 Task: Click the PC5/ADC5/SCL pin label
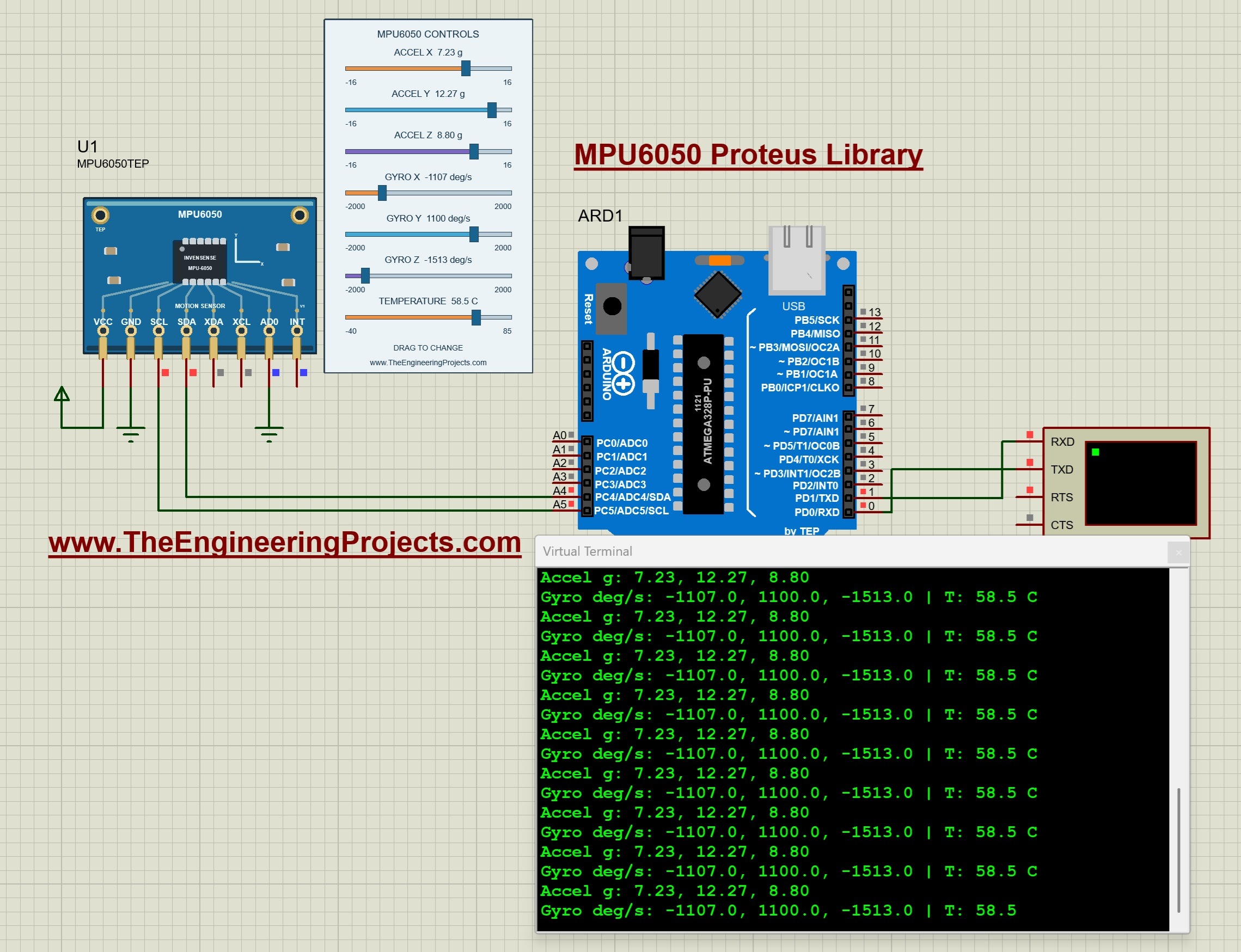pos(632,511)
